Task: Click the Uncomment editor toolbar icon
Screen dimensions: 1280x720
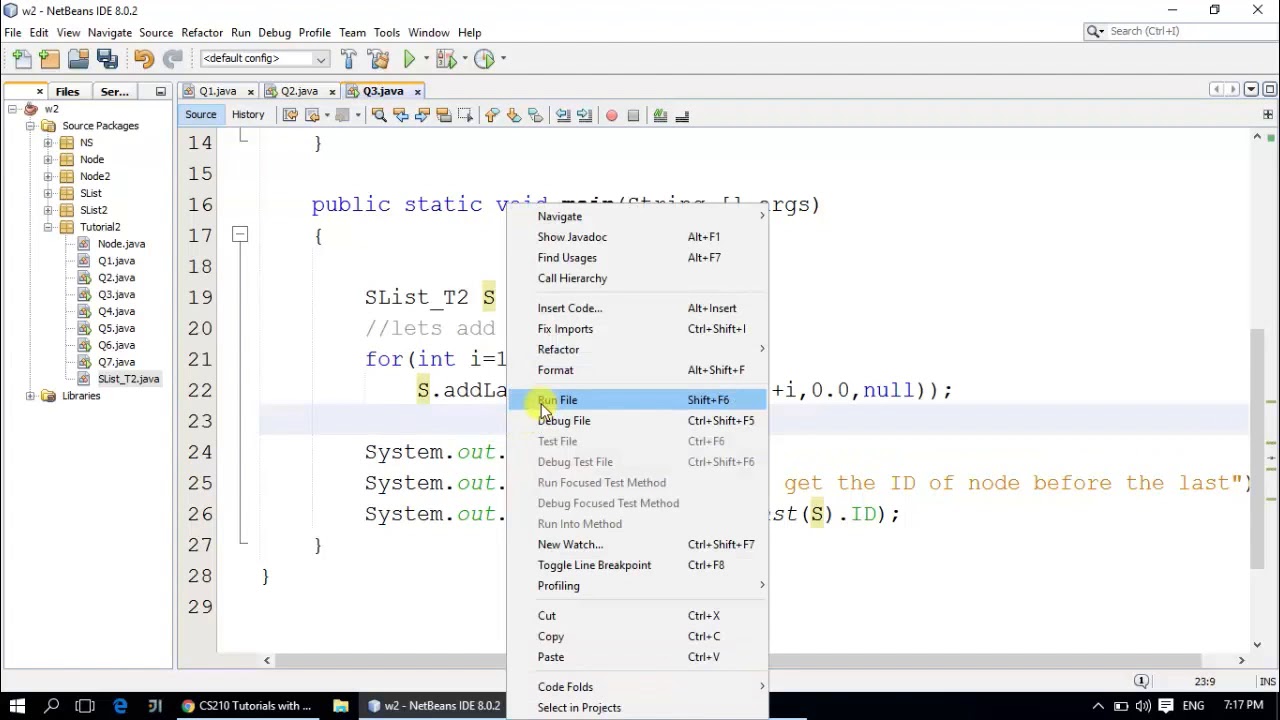Action: (x=682, y=115)
